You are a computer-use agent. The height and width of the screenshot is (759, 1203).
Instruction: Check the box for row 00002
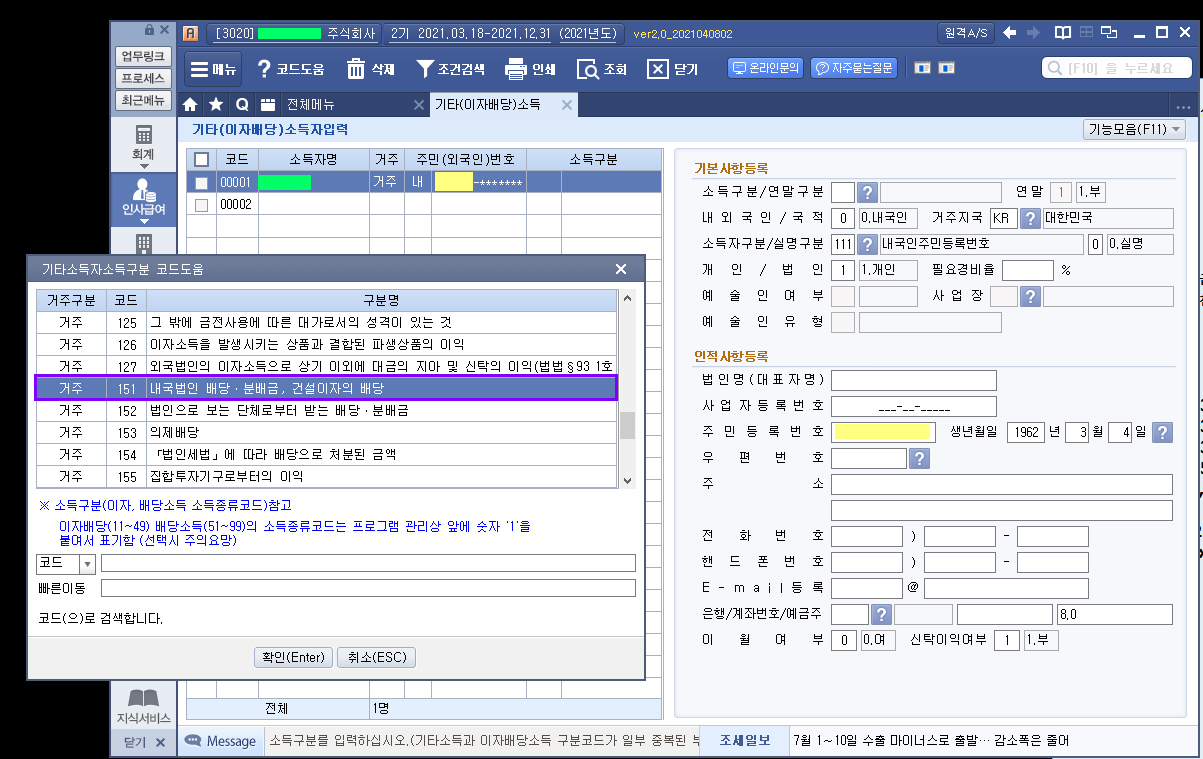click(x=202, y=204)
